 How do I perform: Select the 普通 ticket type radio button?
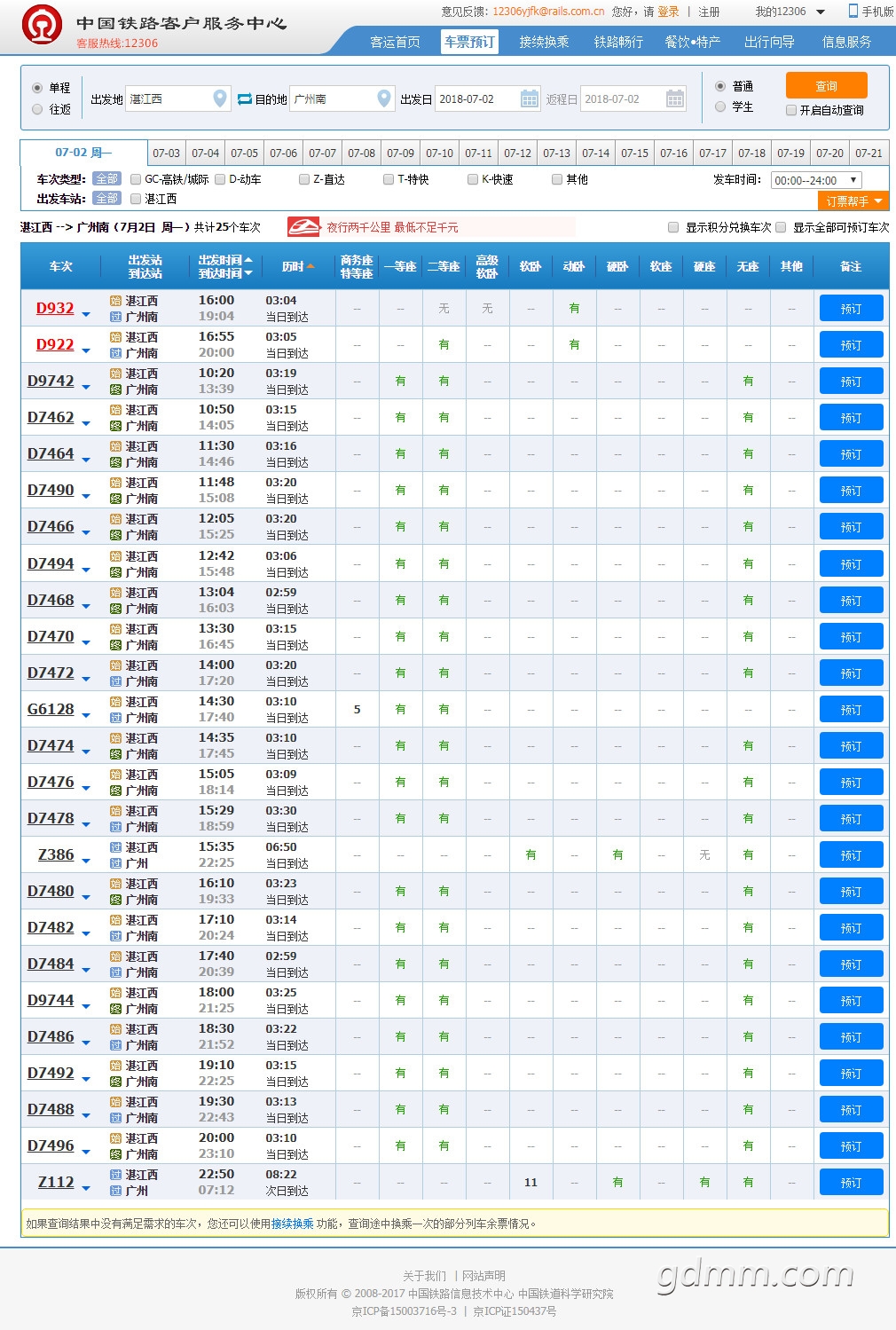[x=720, y=86]
